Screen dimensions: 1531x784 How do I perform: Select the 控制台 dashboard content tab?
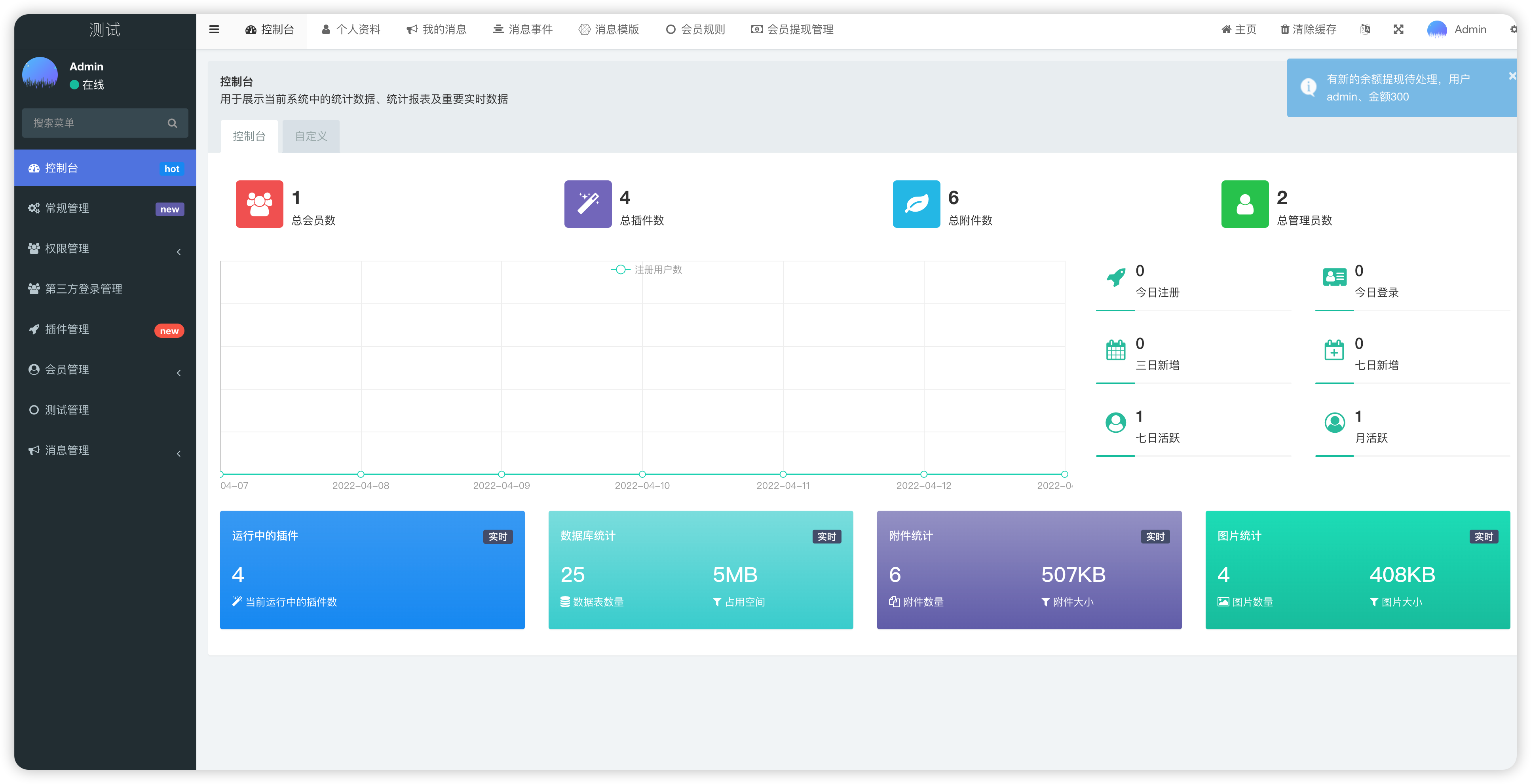pyautogui.click(x=249, y=136)
